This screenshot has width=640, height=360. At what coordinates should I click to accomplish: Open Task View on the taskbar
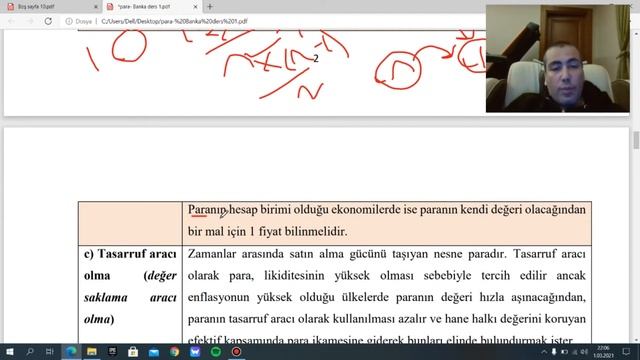click(50, 351)
